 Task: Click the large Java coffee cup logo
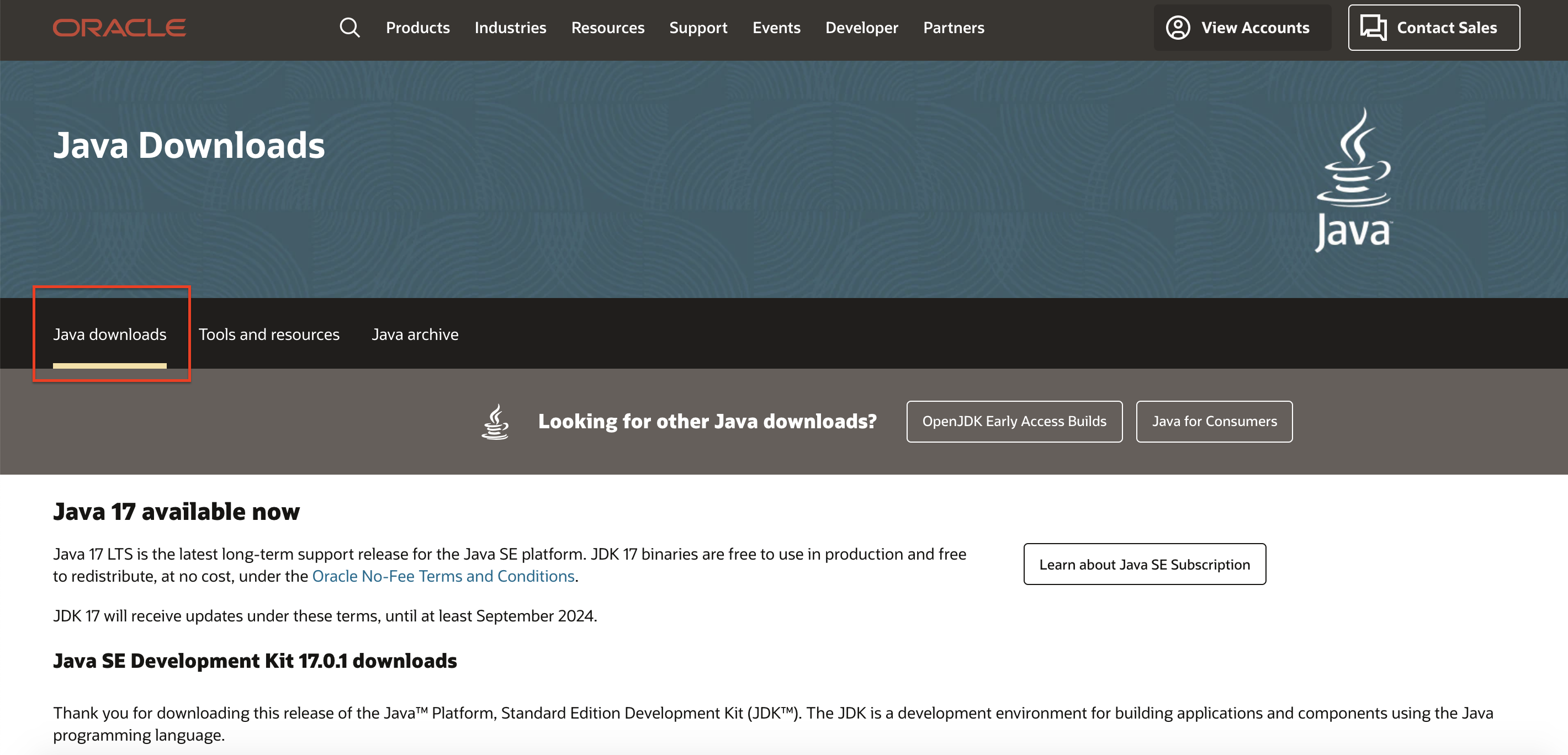click(x=1353, y=179)
